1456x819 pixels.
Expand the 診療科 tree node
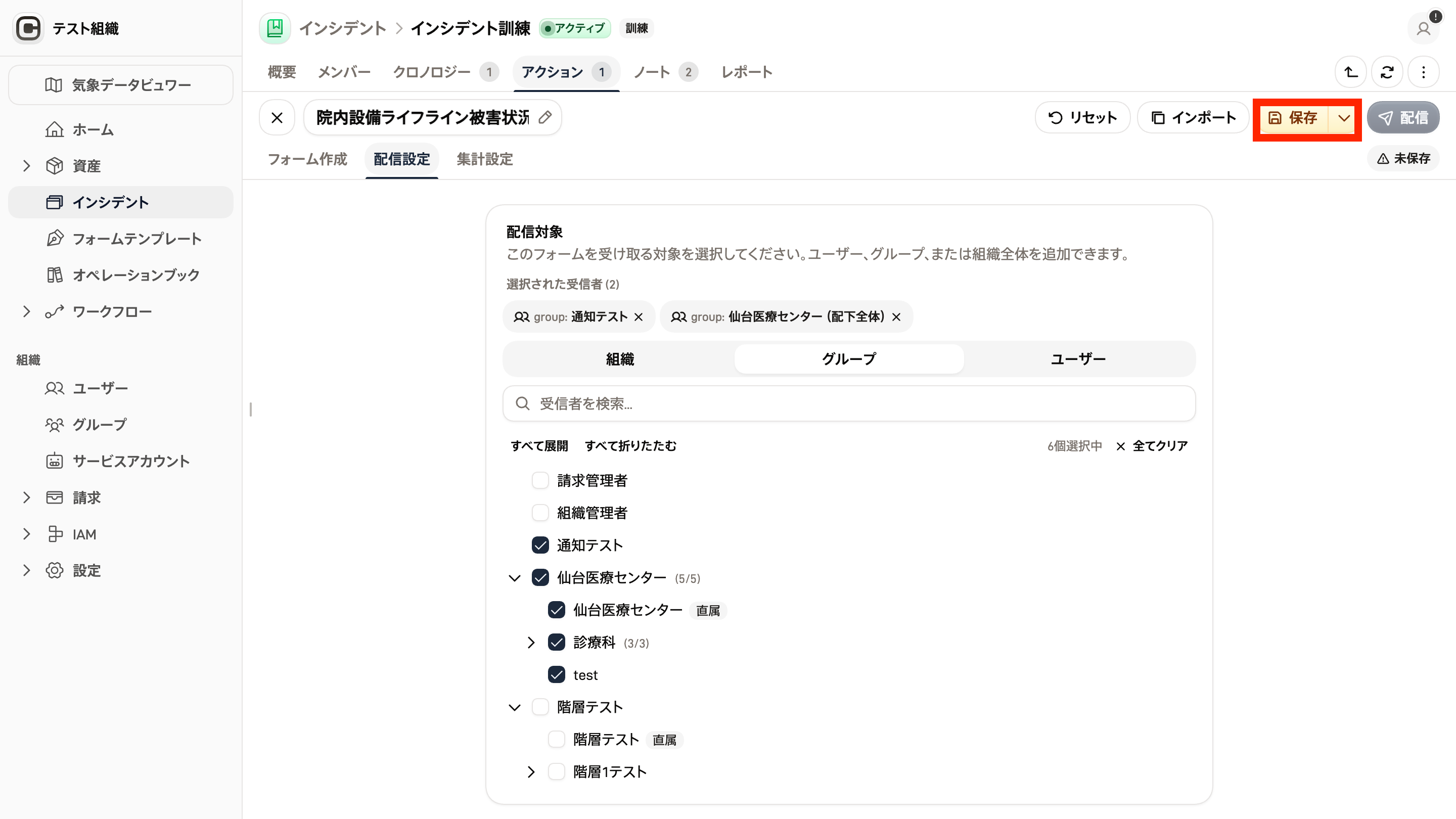[x=531, y=643]
